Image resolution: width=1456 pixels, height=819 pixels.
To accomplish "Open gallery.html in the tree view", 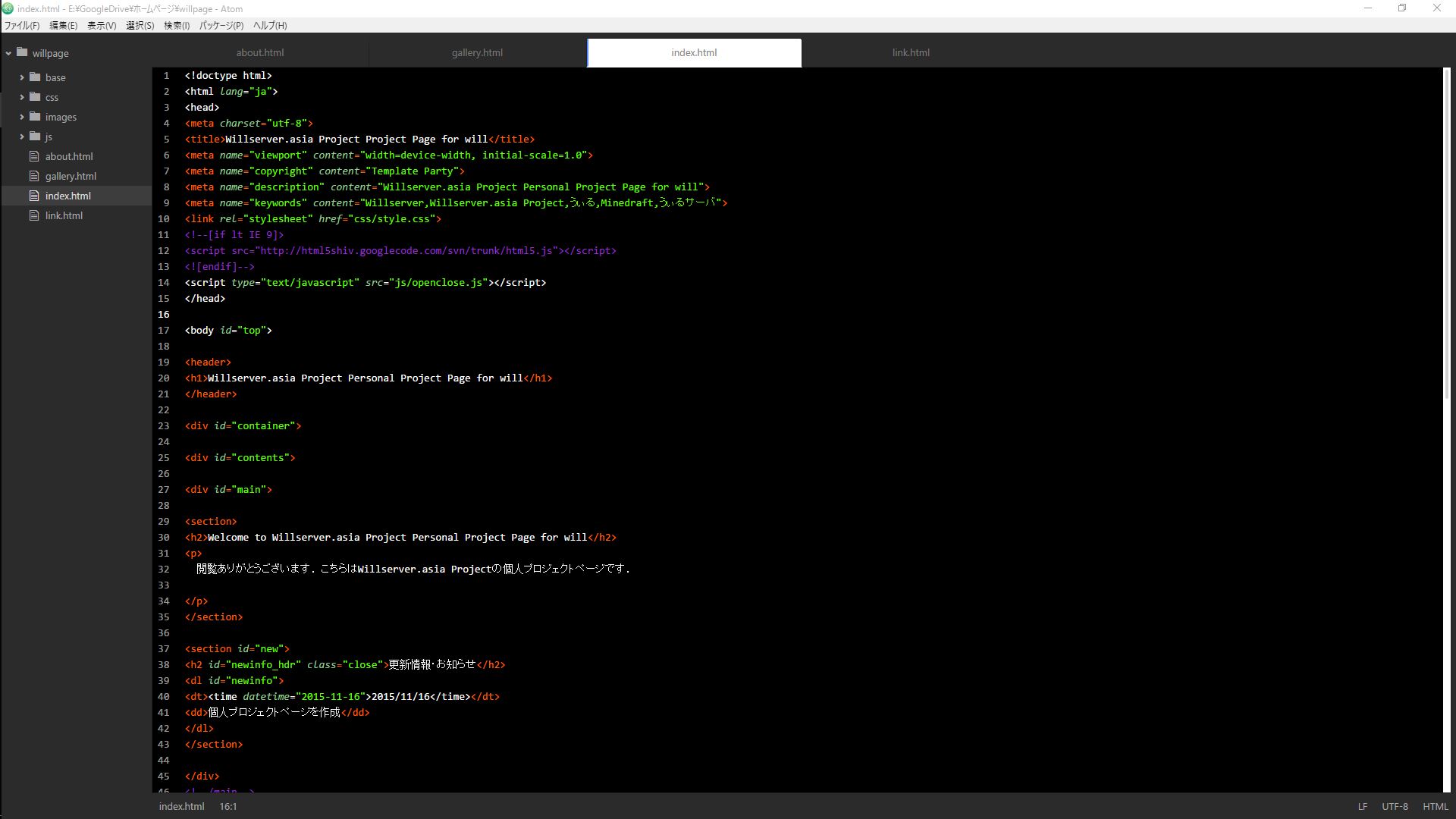I will click(x=71, y=176).
